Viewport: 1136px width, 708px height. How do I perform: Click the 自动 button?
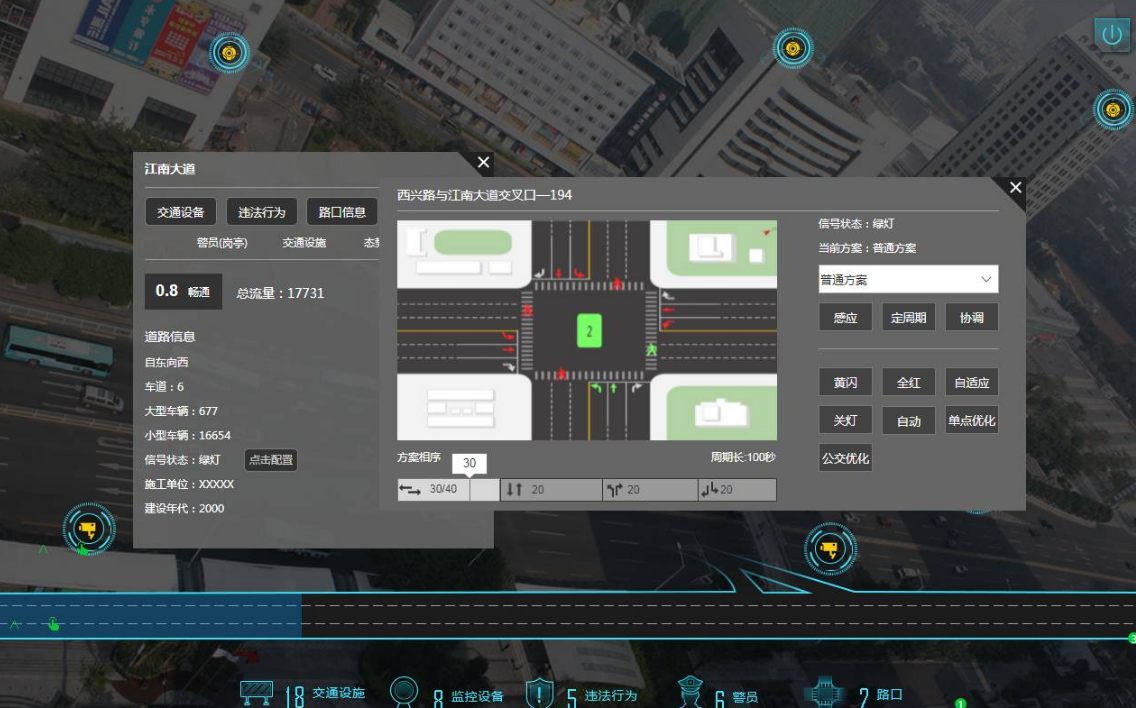pyautogui.click(x=909, y=420)
